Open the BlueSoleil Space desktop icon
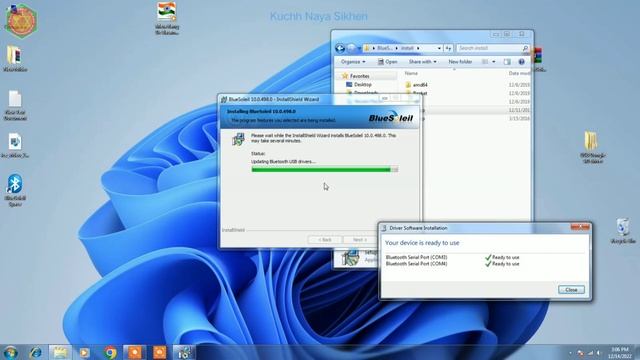This screenshot has width=640, height=360. (x=15, y=190)
